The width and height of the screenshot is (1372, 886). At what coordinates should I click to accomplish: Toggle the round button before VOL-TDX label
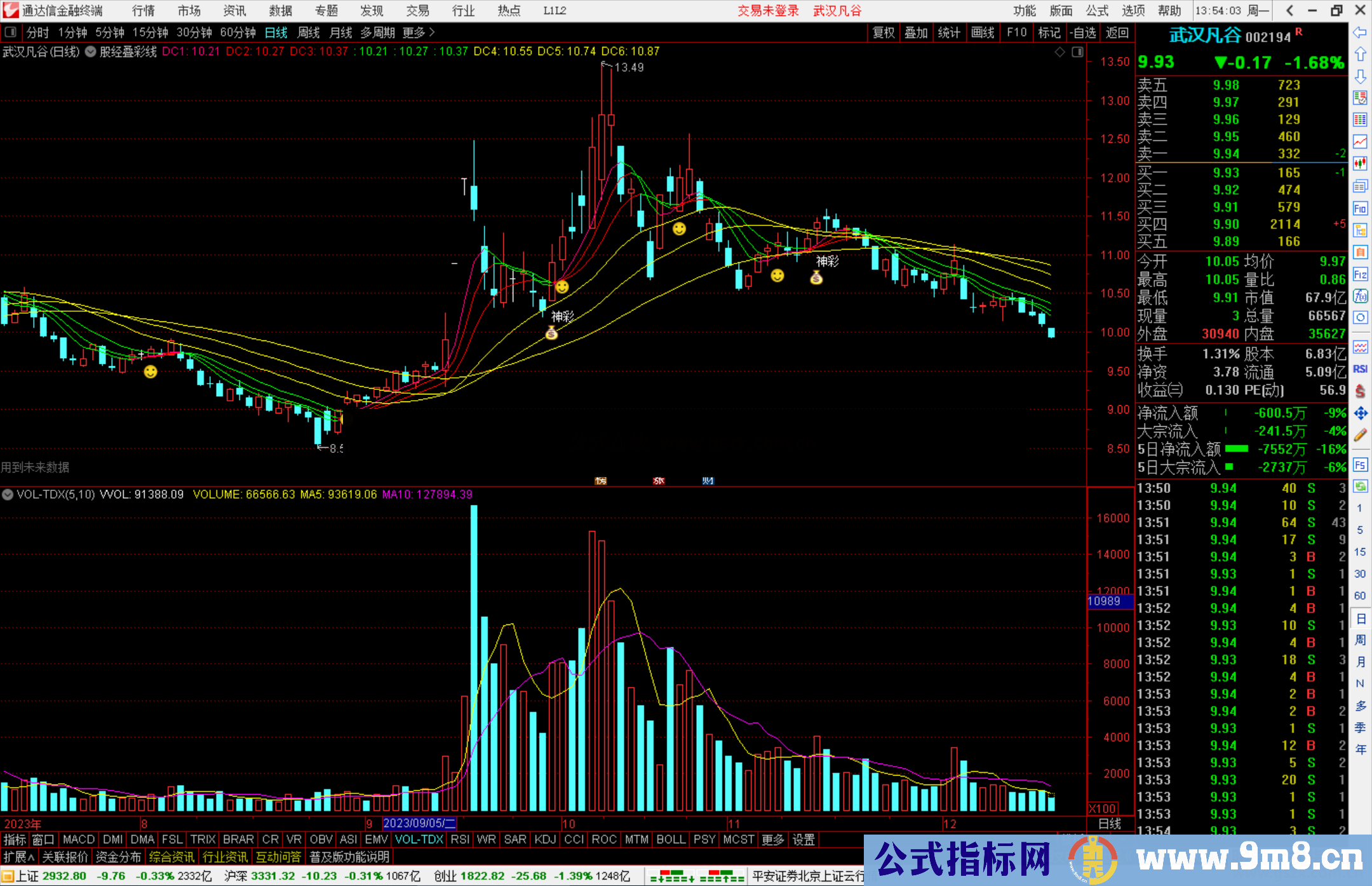(8, 494)
